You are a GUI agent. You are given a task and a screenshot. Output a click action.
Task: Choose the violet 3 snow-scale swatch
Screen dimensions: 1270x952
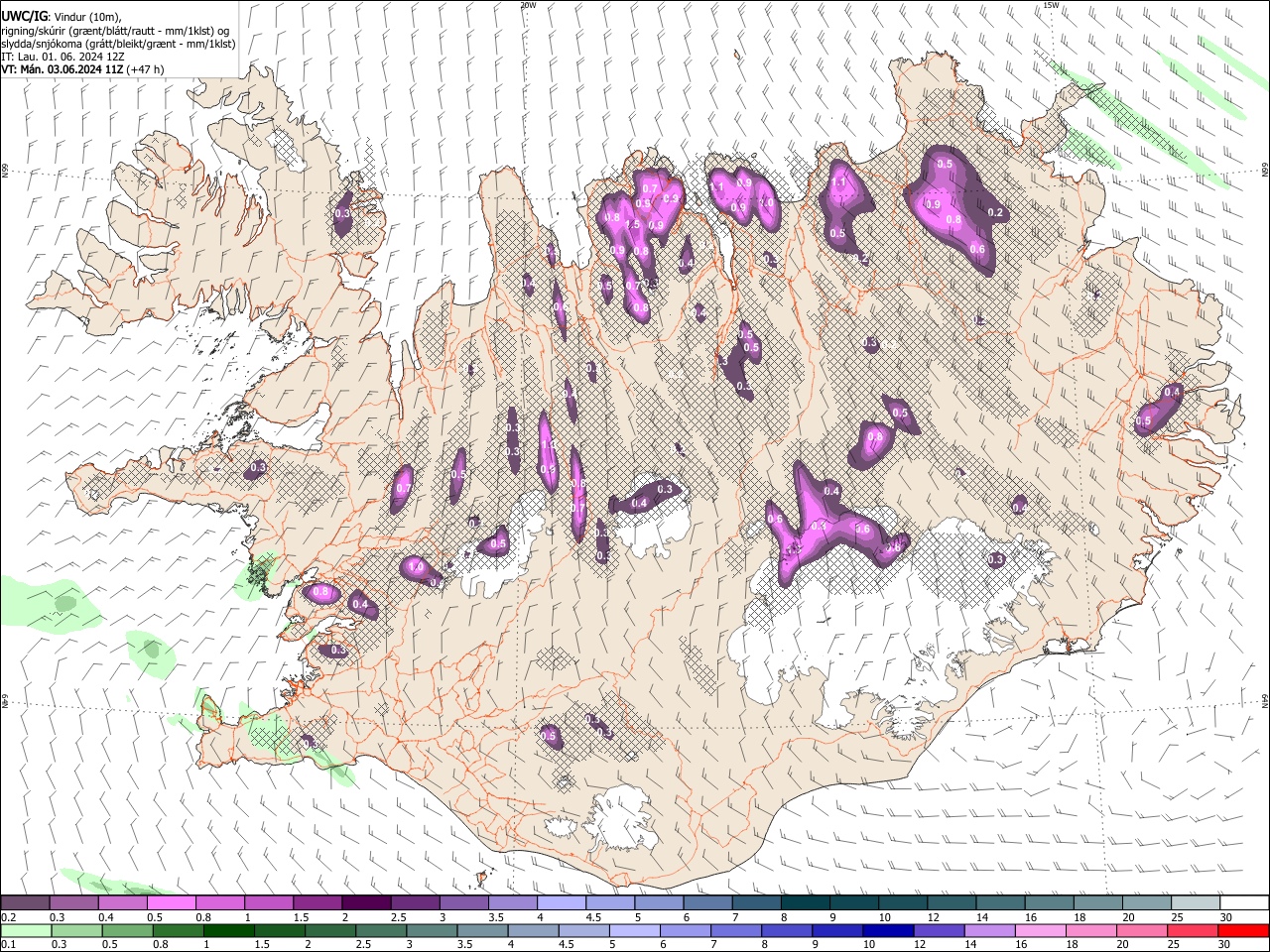point(462,902)
